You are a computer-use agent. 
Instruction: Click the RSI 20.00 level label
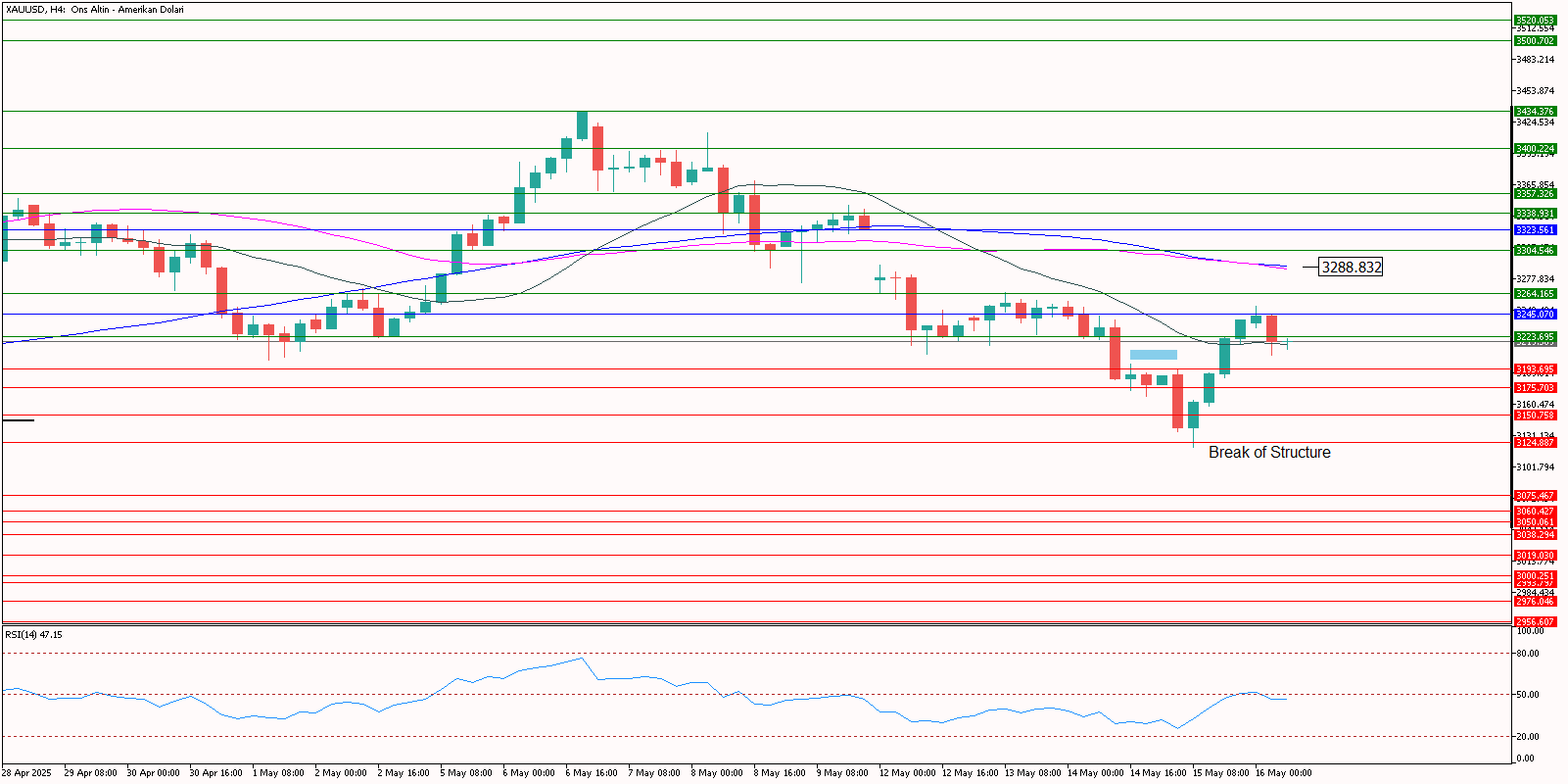point(1527,736)
